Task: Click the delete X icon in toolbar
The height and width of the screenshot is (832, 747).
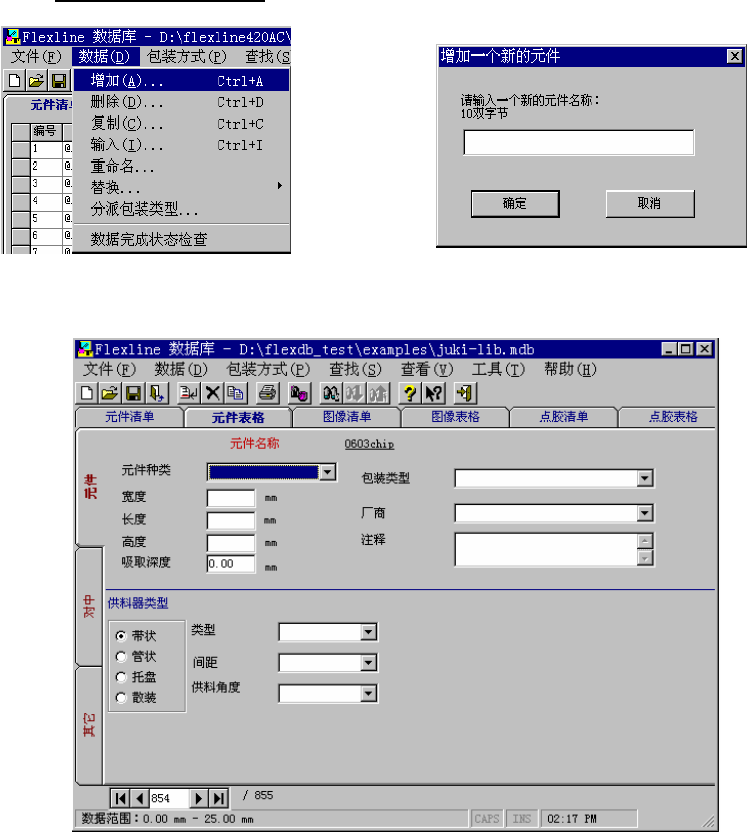Action: click(212, 393)
